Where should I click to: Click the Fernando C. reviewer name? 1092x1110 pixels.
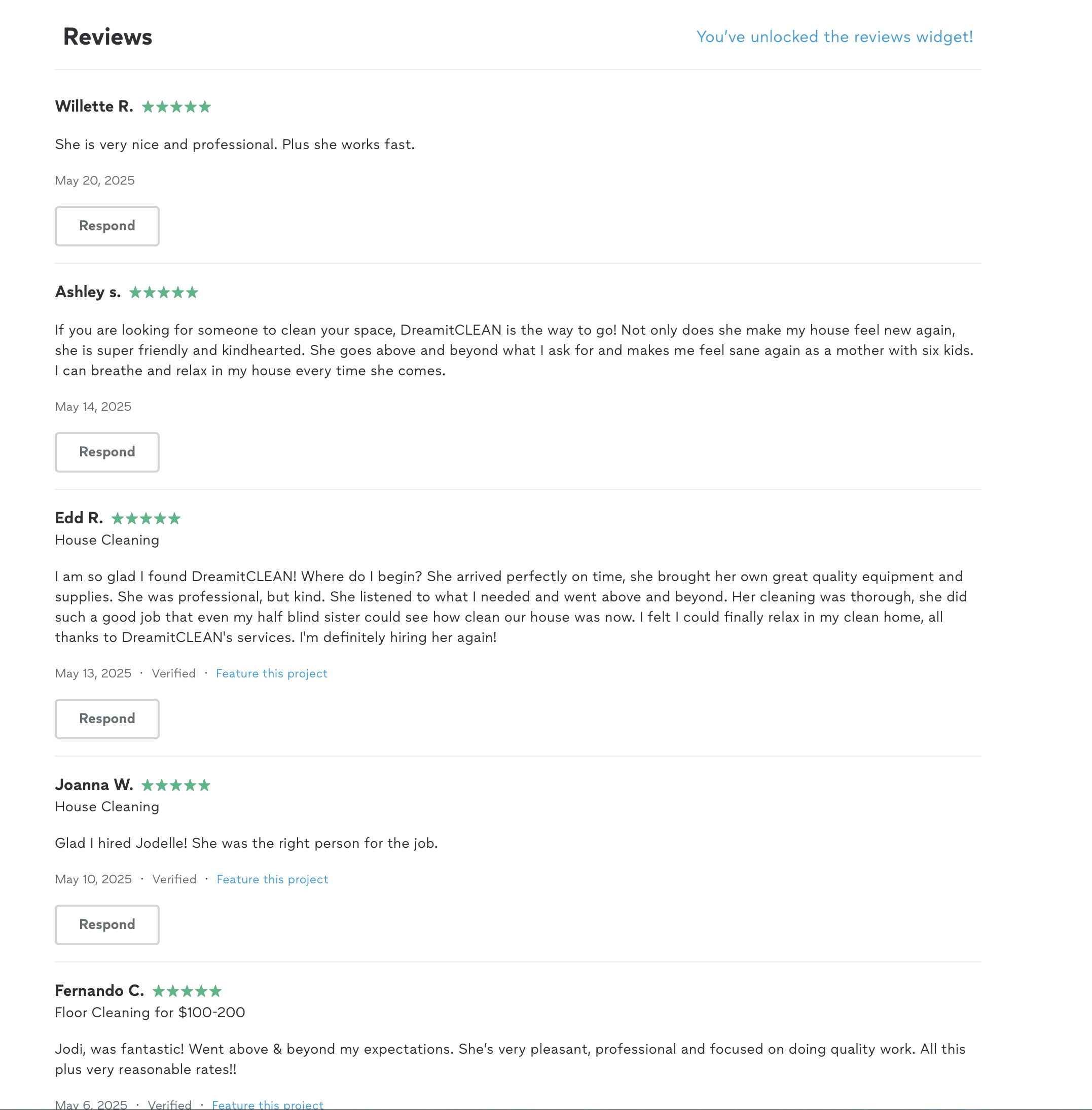[x=100, y=991]
